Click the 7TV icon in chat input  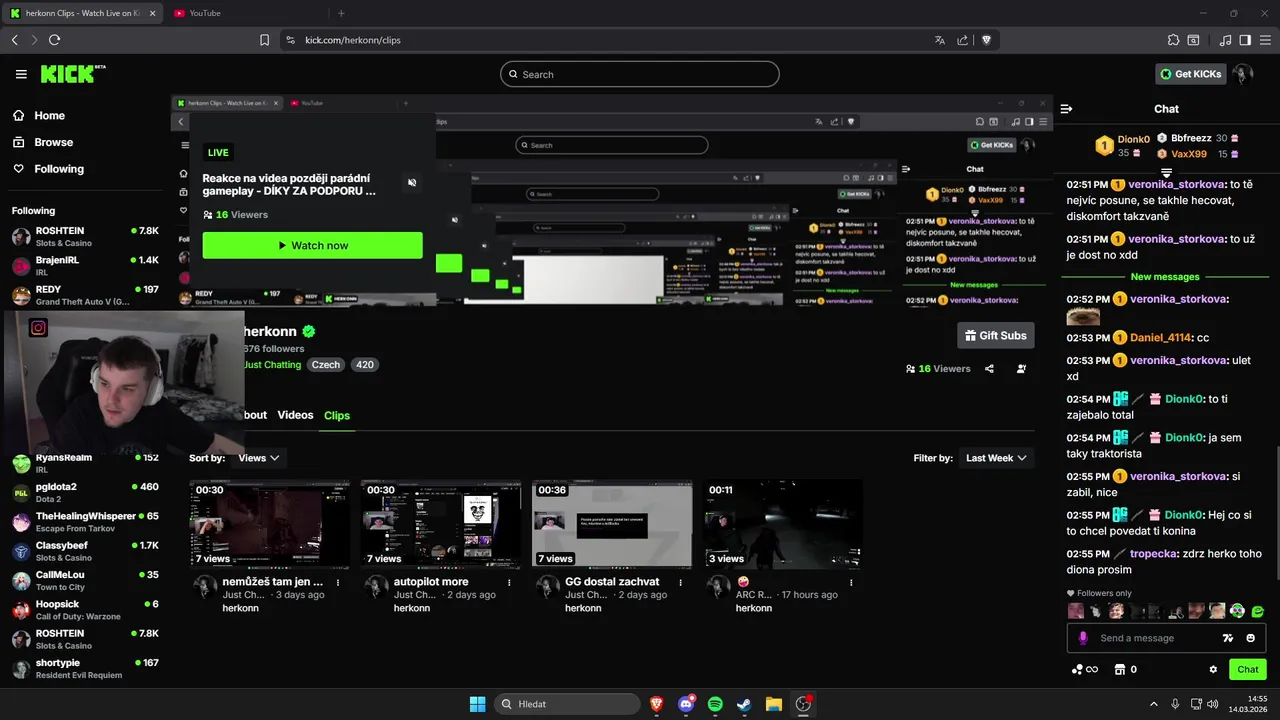tap(1228, 638)
